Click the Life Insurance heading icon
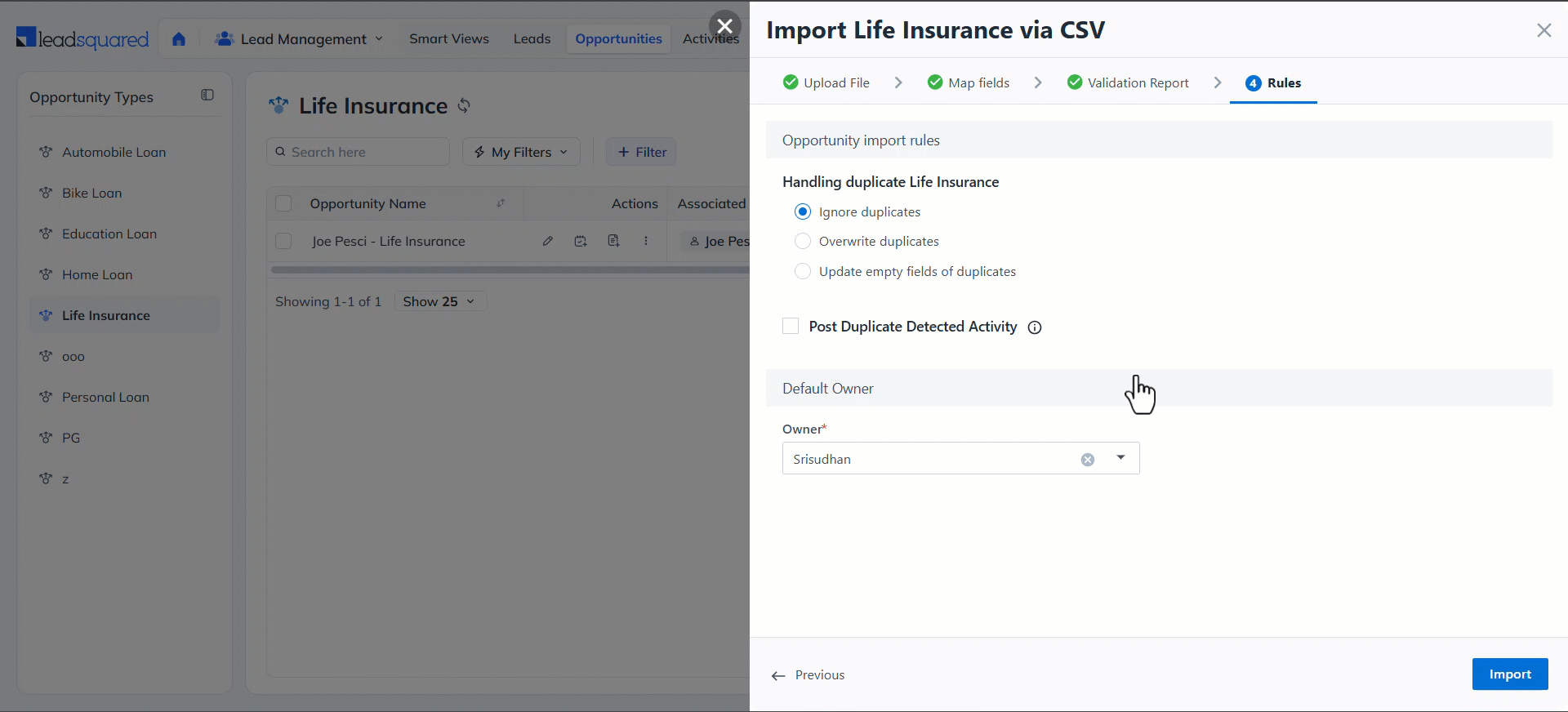The height and width of the screenshot is (712, 1568). tap(278, 105)
